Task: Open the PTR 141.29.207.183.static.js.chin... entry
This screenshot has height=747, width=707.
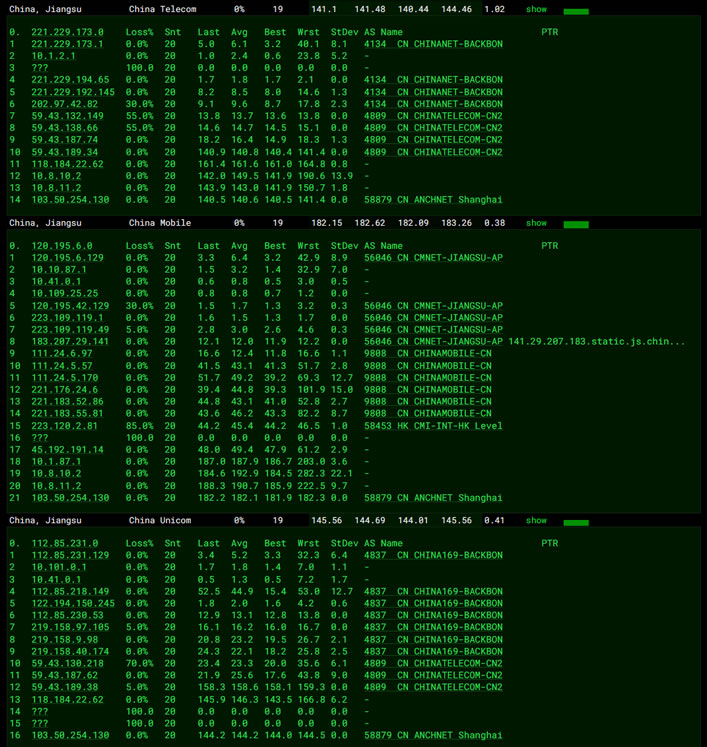Action: [596, 342]
